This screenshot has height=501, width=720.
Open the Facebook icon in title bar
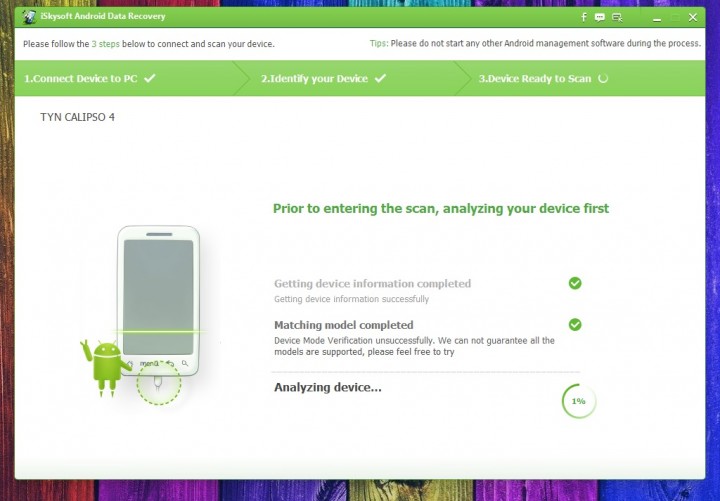coord(583,17)
